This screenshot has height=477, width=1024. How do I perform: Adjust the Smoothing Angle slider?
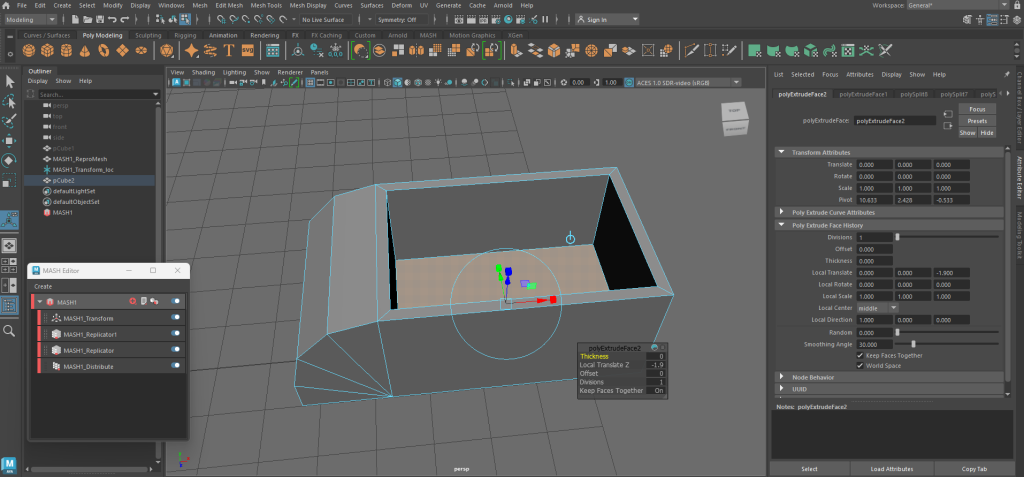point(915,344)
